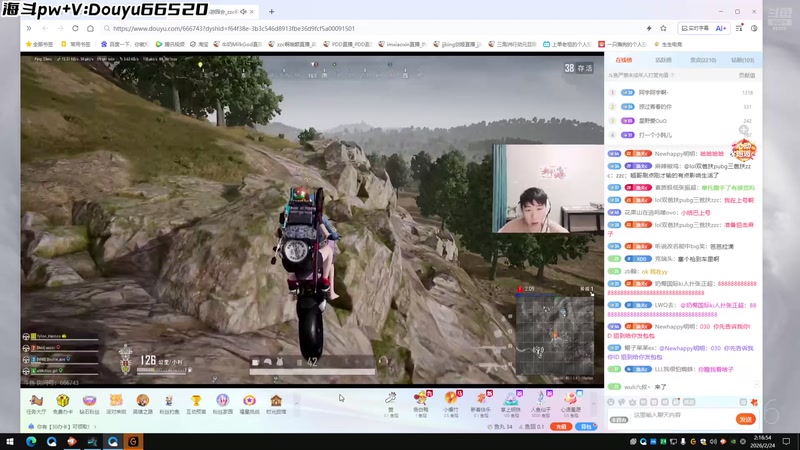
Task: Click the webcam overlay thumbnail in stream
Action: tap(548, 188)
